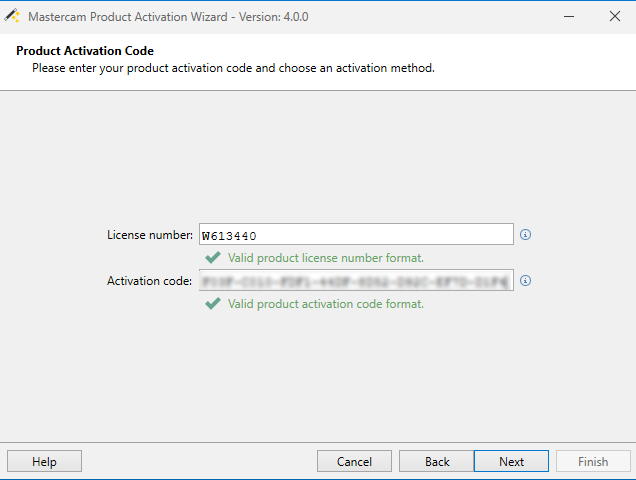Close the Product Activation Wizard window

coord(612,16)
